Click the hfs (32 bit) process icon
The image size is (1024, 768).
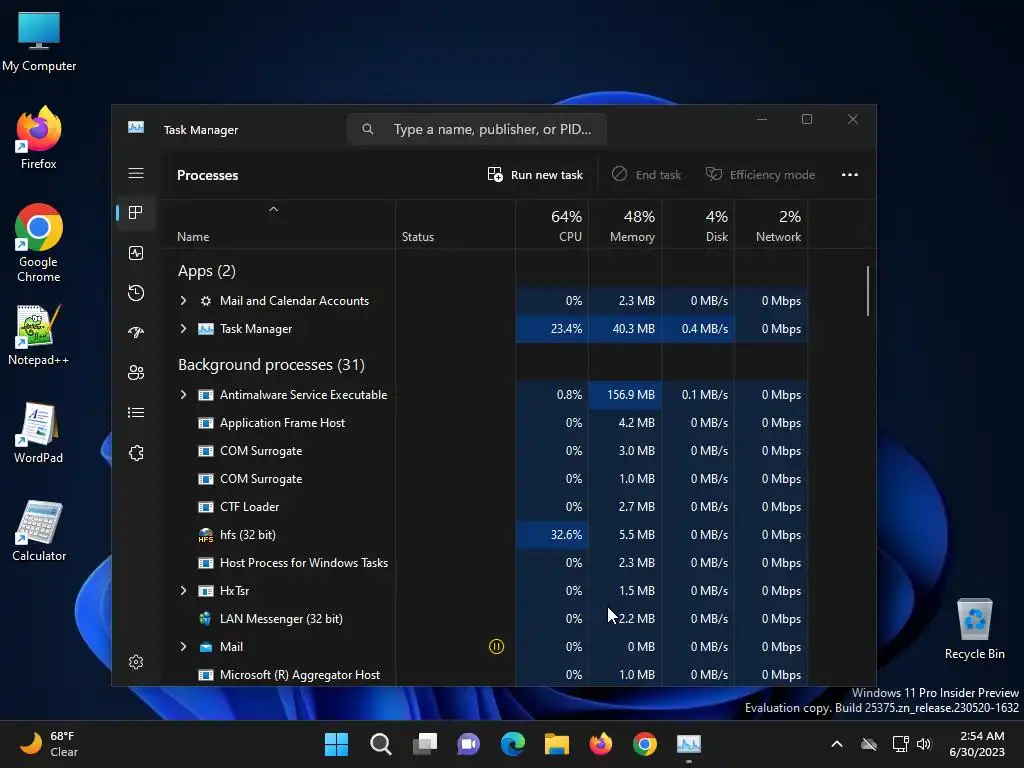point(206,535)
